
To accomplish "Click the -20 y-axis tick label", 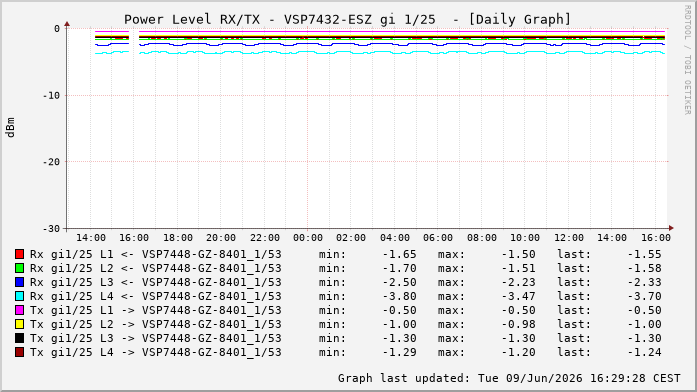I will pos(51,162).
